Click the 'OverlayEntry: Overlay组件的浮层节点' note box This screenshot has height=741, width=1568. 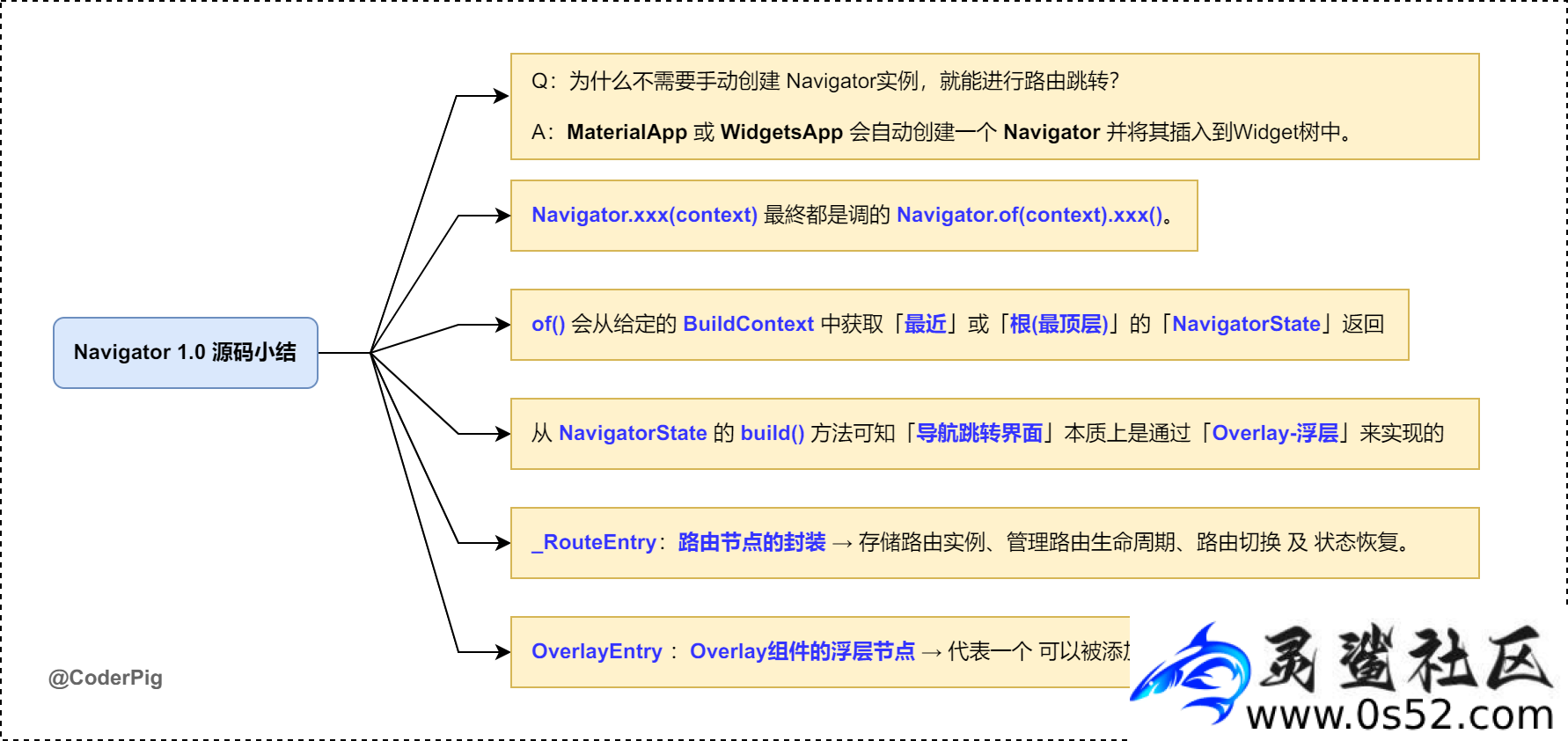820,652
